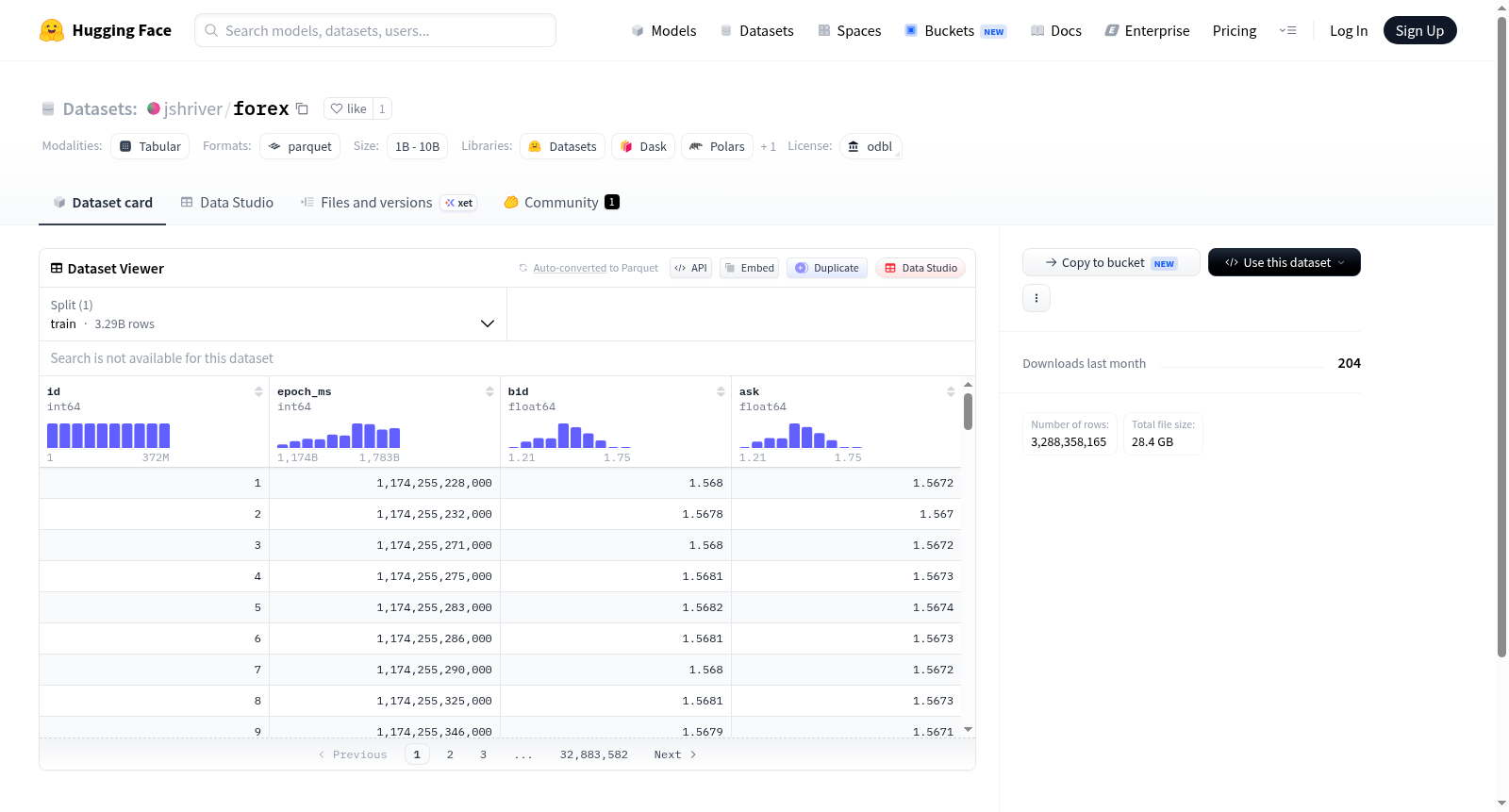Select the 1B - 10B size tag
1509x812 pixels.
point(417,146)
